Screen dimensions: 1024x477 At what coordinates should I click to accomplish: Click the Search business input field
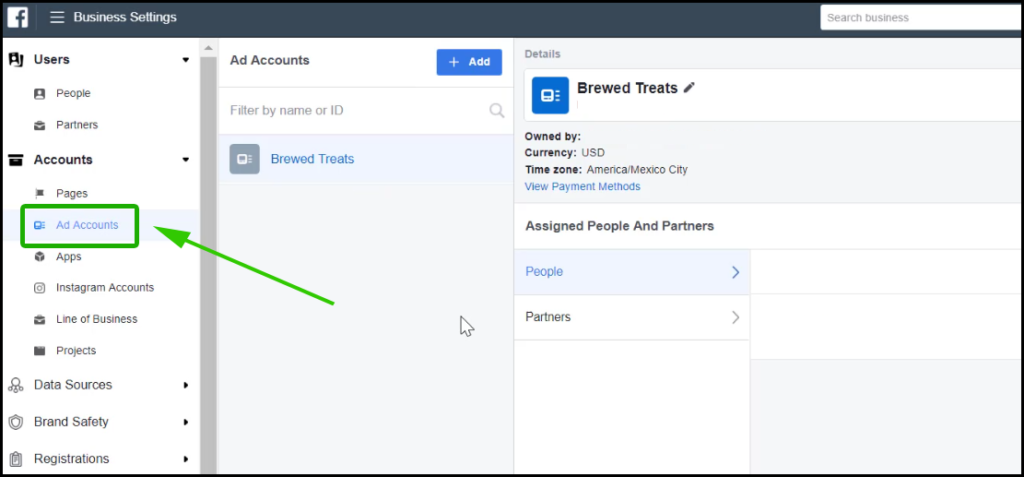[x=921, y=18]
